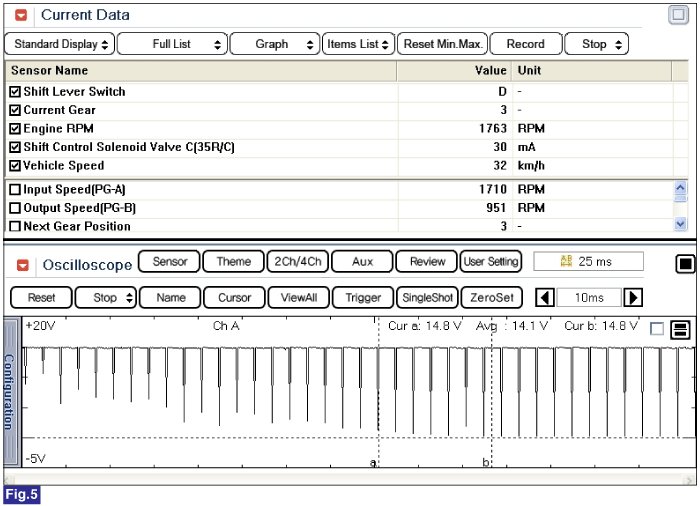Click Input Speed value 1710
This screenshot has width=700, height=506.
pyautogui.click(x=493, y=189)
